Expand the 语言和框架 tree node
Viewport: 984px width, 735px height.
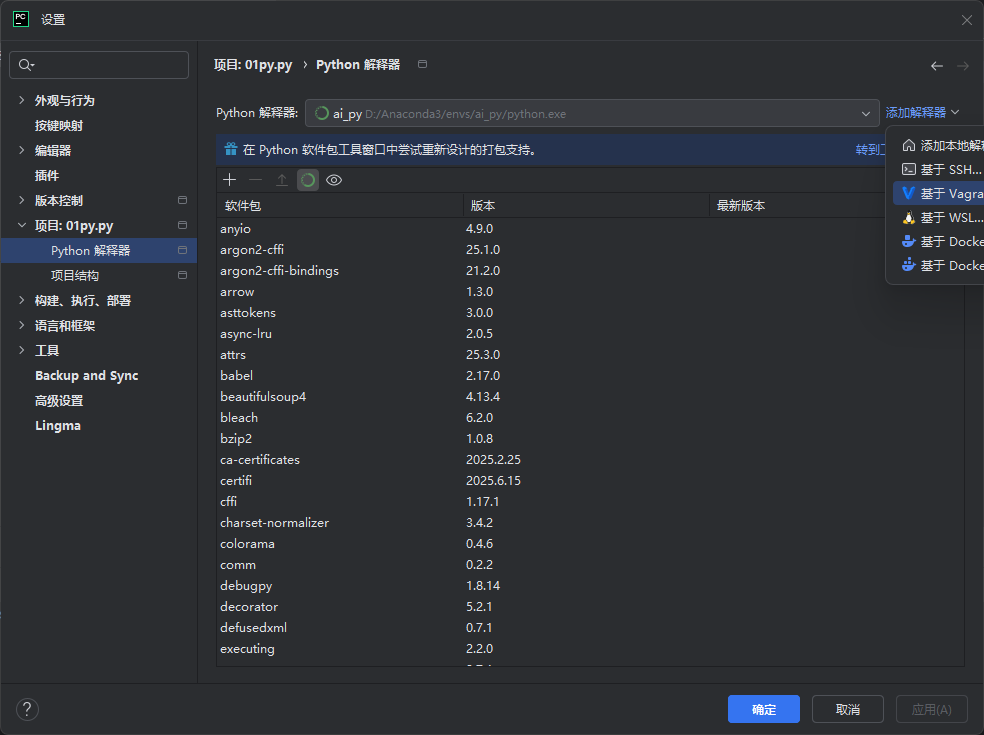pyautogui.click(x=21, y=325)
